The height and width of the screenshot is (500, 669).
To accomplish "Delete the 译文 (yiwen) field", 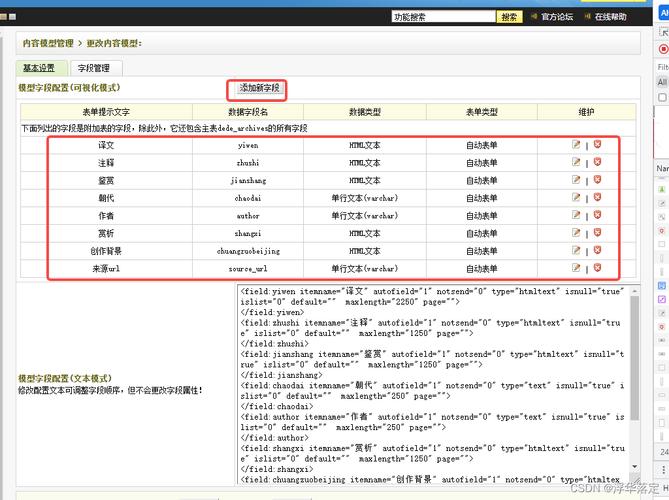I will coord(597,145).
